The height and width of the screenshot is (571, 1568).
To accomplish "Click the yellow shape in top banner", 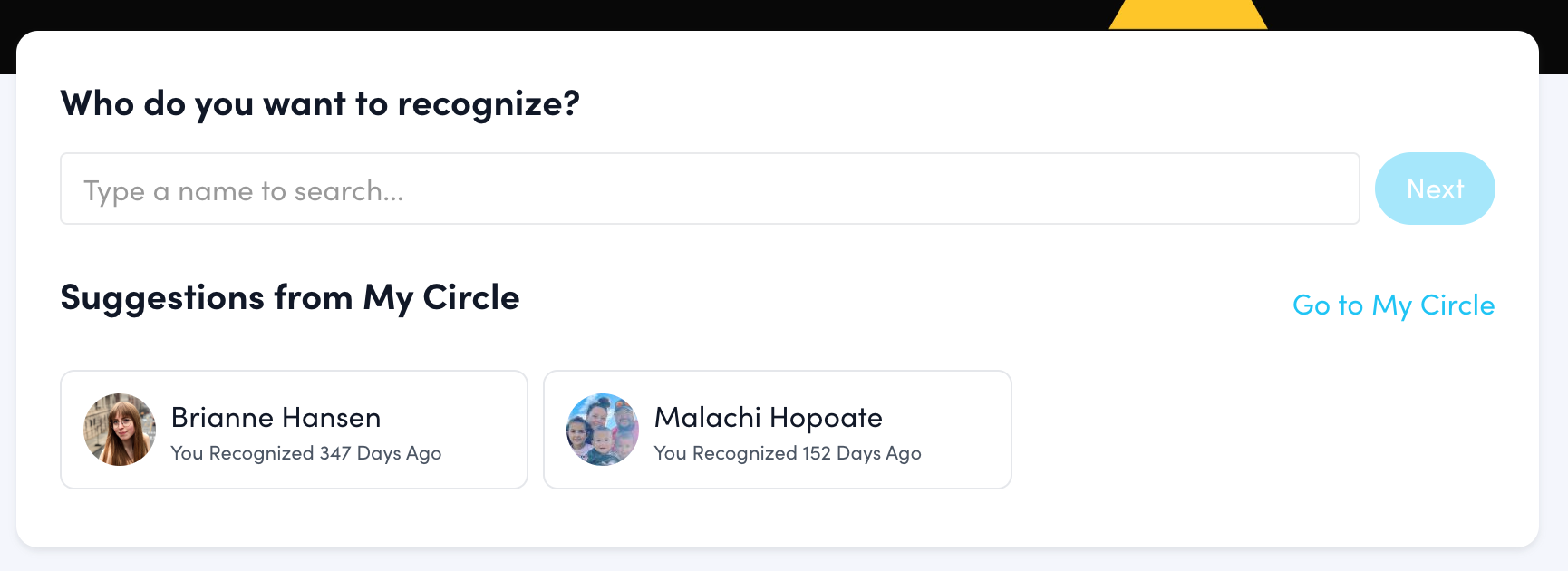I will click(1187, 15).
